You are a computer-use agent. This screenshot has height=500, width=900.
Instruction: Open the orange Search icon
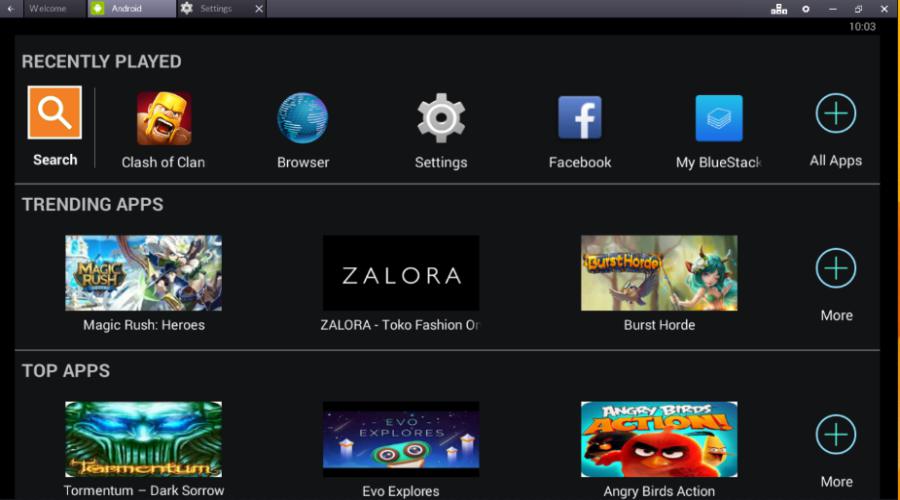coord(55,113)
